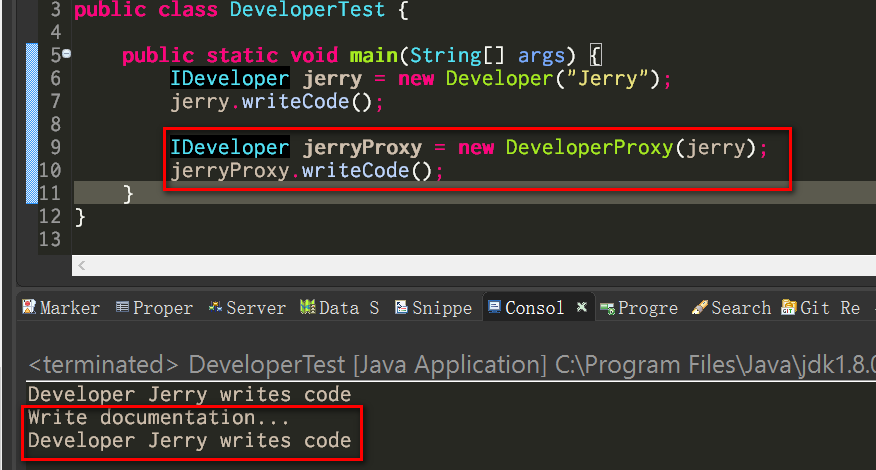Image resolution: width=876 pixels, height=470 pixels.
Task: Click the jerryProxy variable declaration
Action: pyautogui.click(x=363, y=148)
